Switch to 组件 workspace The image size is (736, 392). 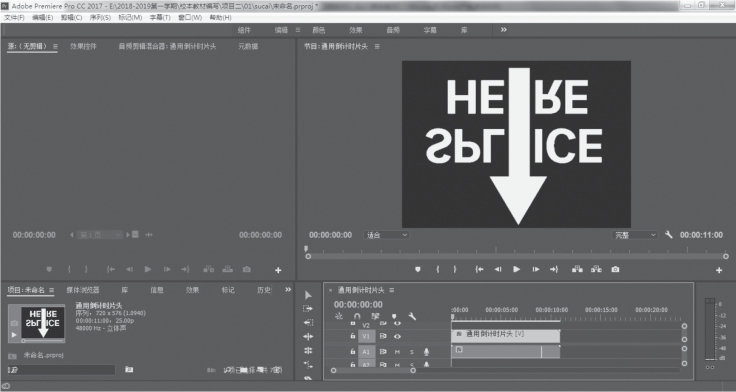(244, 30)
